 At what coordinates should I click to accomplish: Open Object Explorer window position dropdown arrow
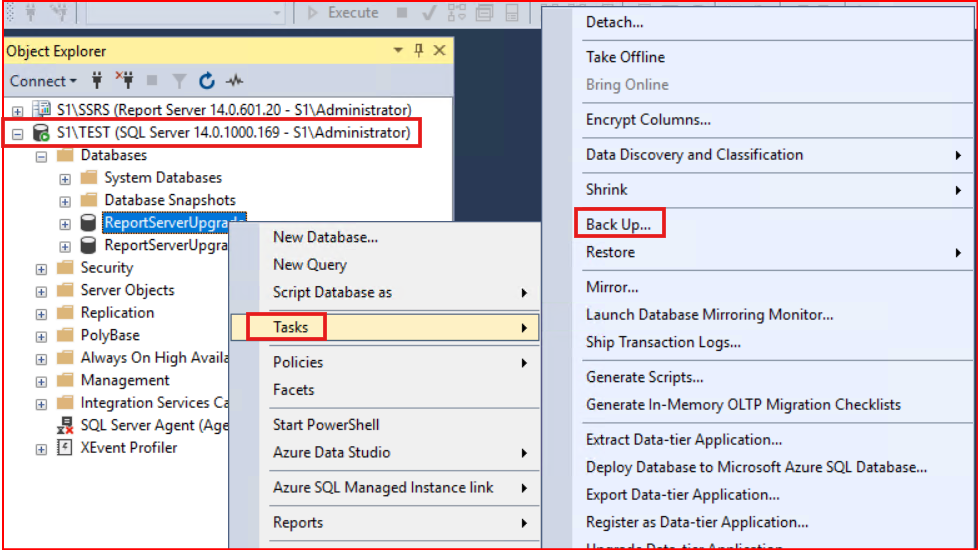tap(398, 51)
